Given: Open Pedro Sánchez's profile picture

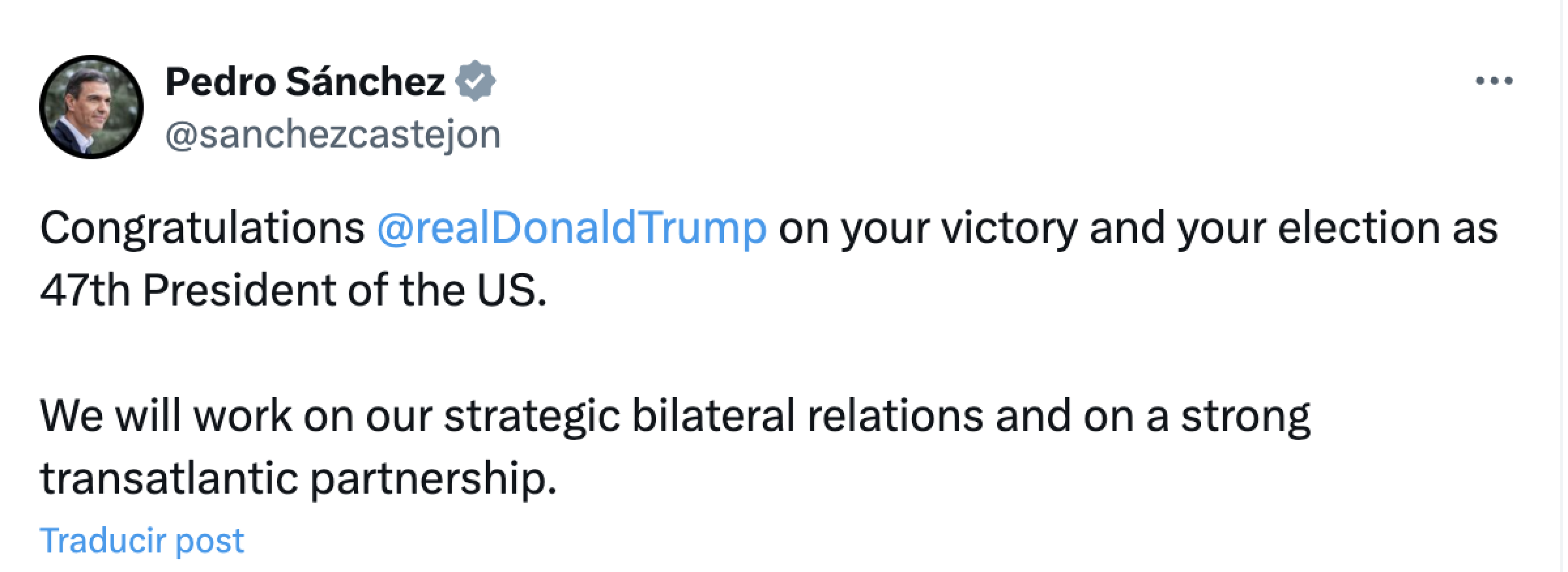Looking at the screenshot, I should [91, 107].
